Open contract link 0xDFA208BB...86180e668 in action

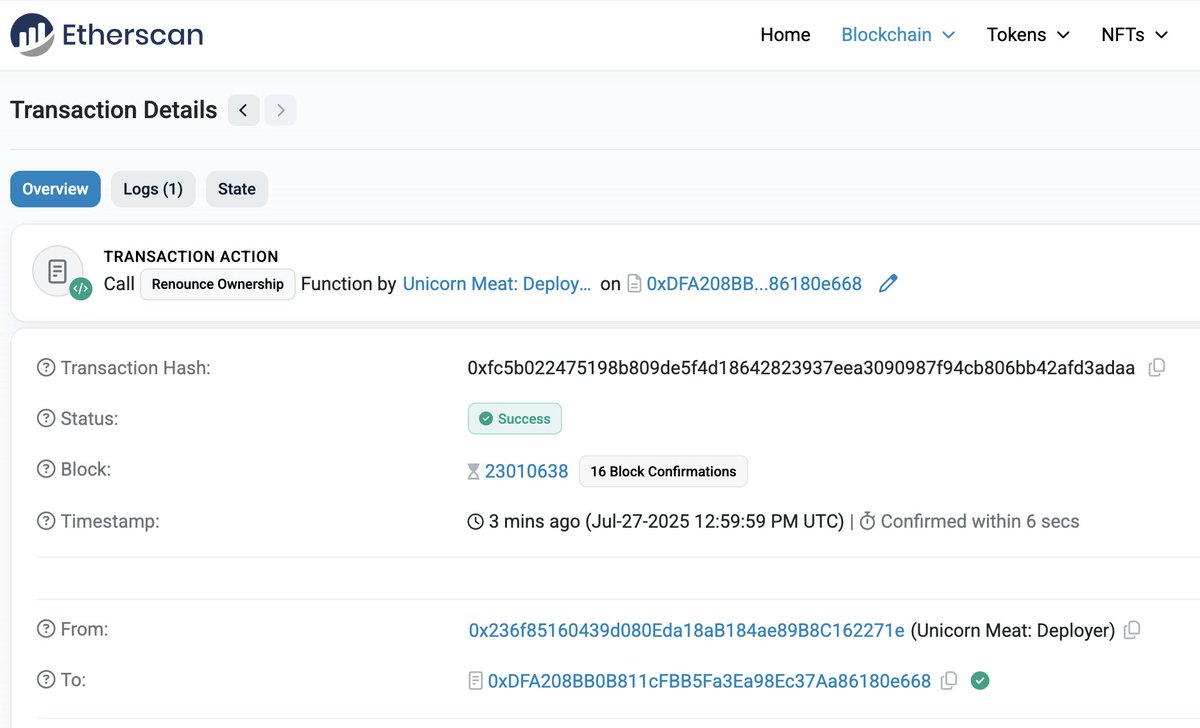coord(754,284)
